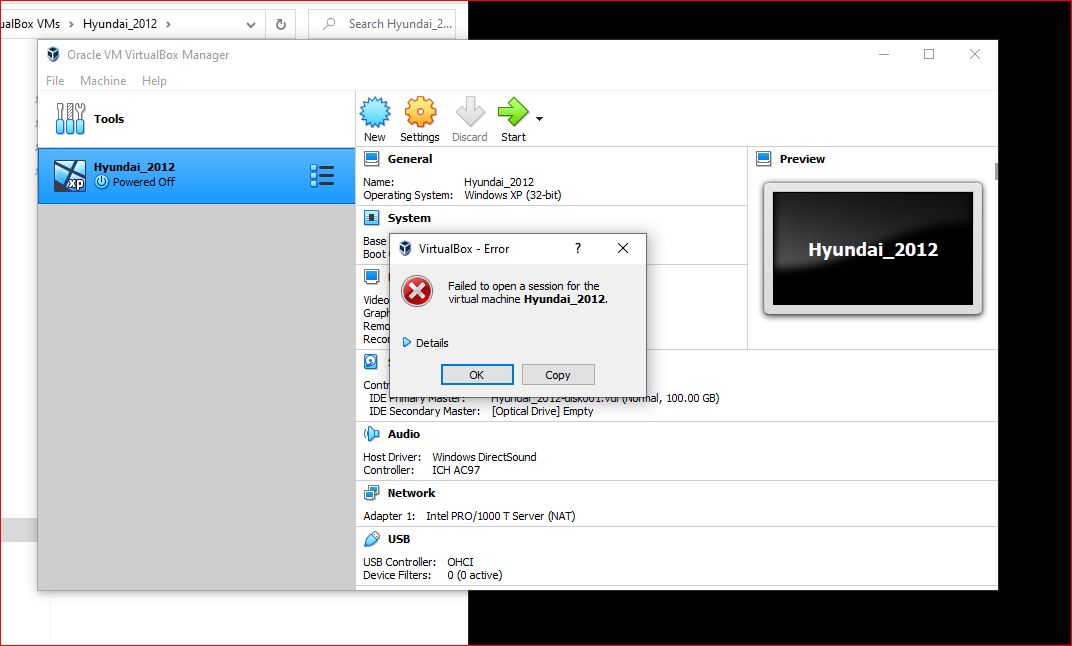The height and width of the screenshot is (646, 1072).
Task: Click the Audio section heading
Action: [x=404, y=434]
